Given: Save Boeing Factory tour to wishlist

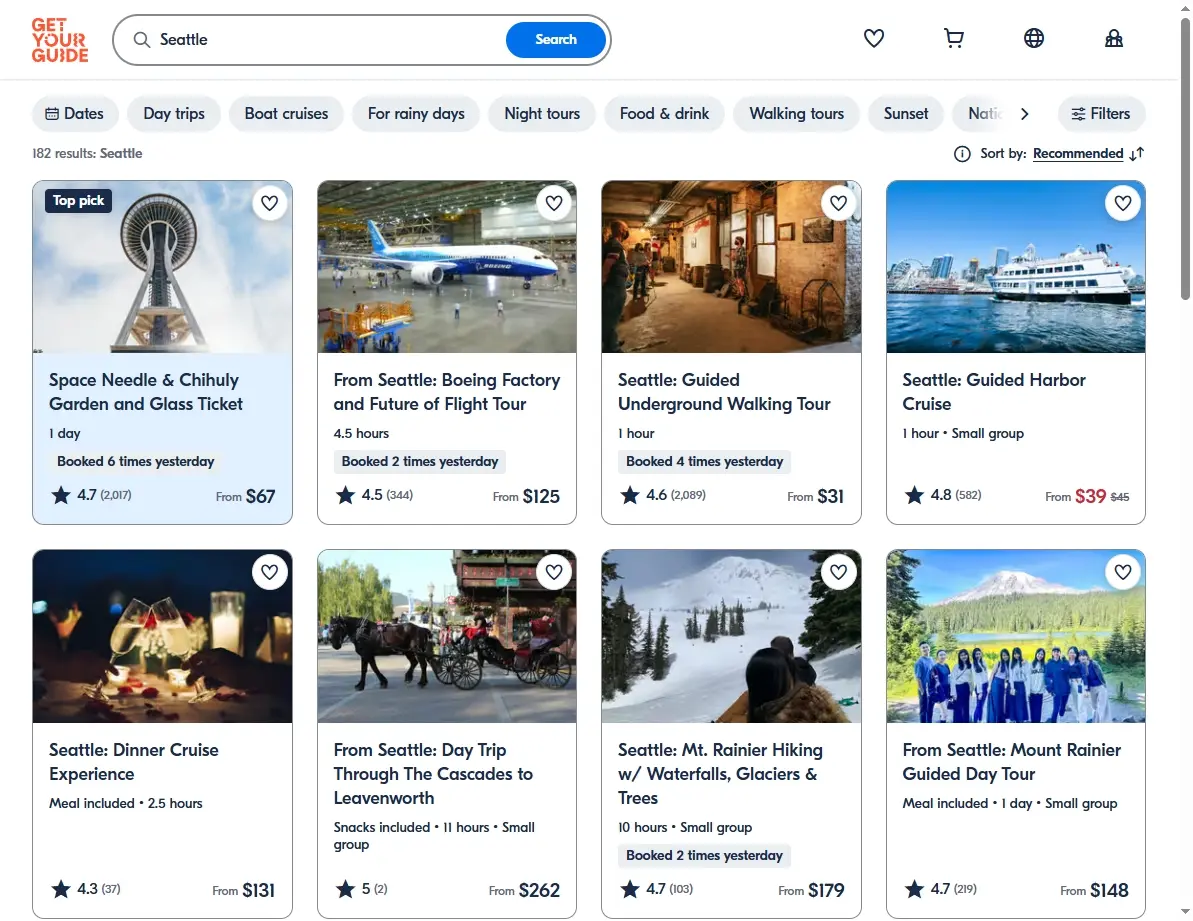Looking at the screenshot, I should coord(554,203).
